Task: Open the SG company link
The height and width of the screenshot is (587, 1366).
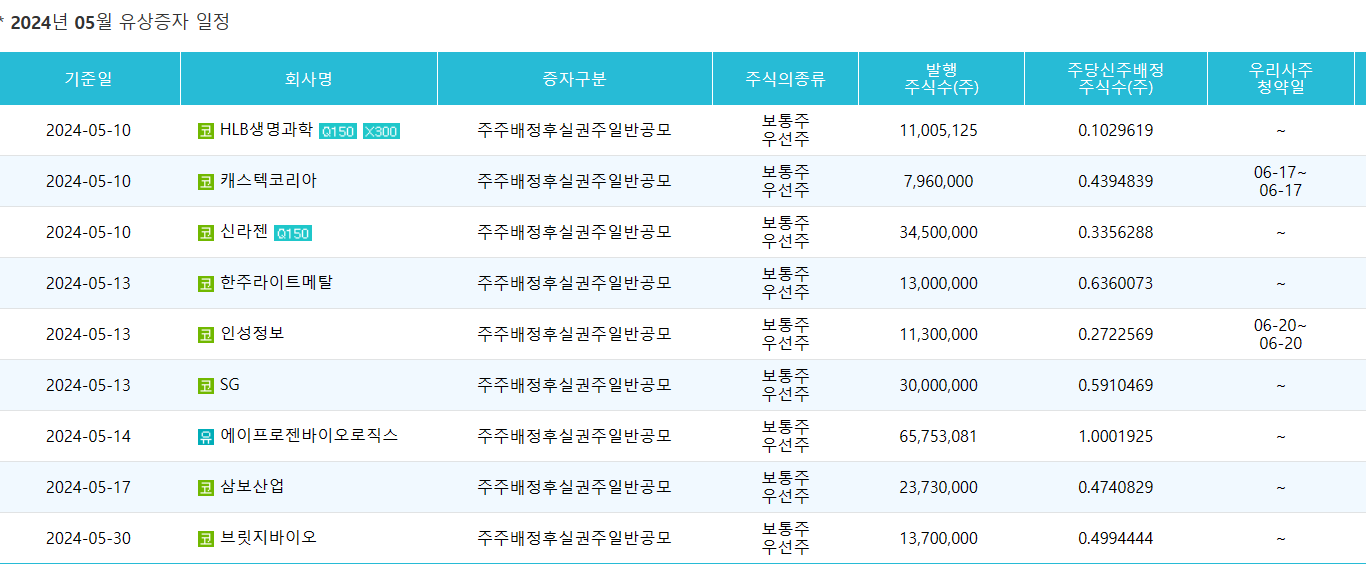Action: point(230,385)
